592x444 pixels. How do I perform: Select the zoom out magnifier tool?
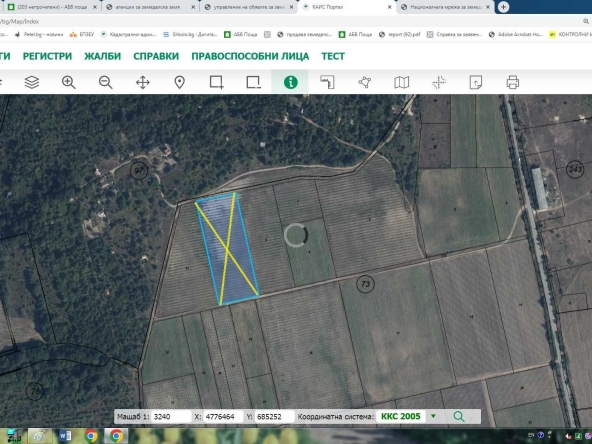coord(106,82)
